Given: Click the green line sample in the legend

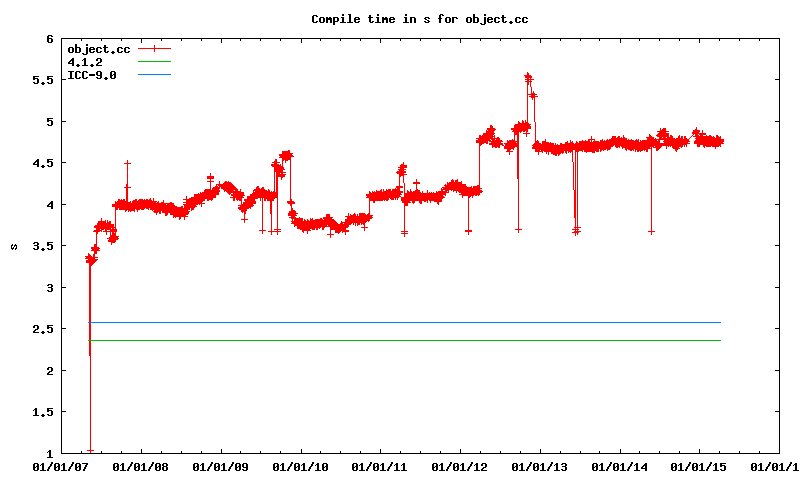Looking at the screenshot, I should pyautogui.click(x=155, y=62).
